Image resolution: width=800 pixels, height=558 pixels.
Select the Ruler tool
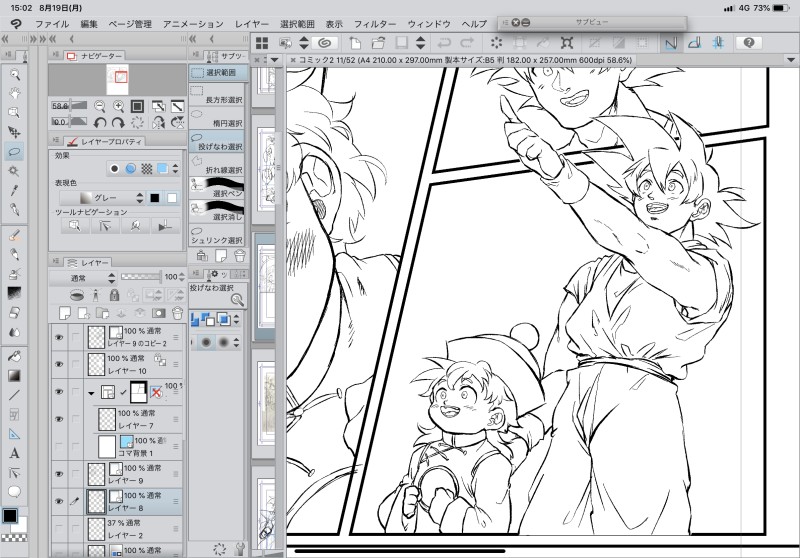tap(14, 434)
